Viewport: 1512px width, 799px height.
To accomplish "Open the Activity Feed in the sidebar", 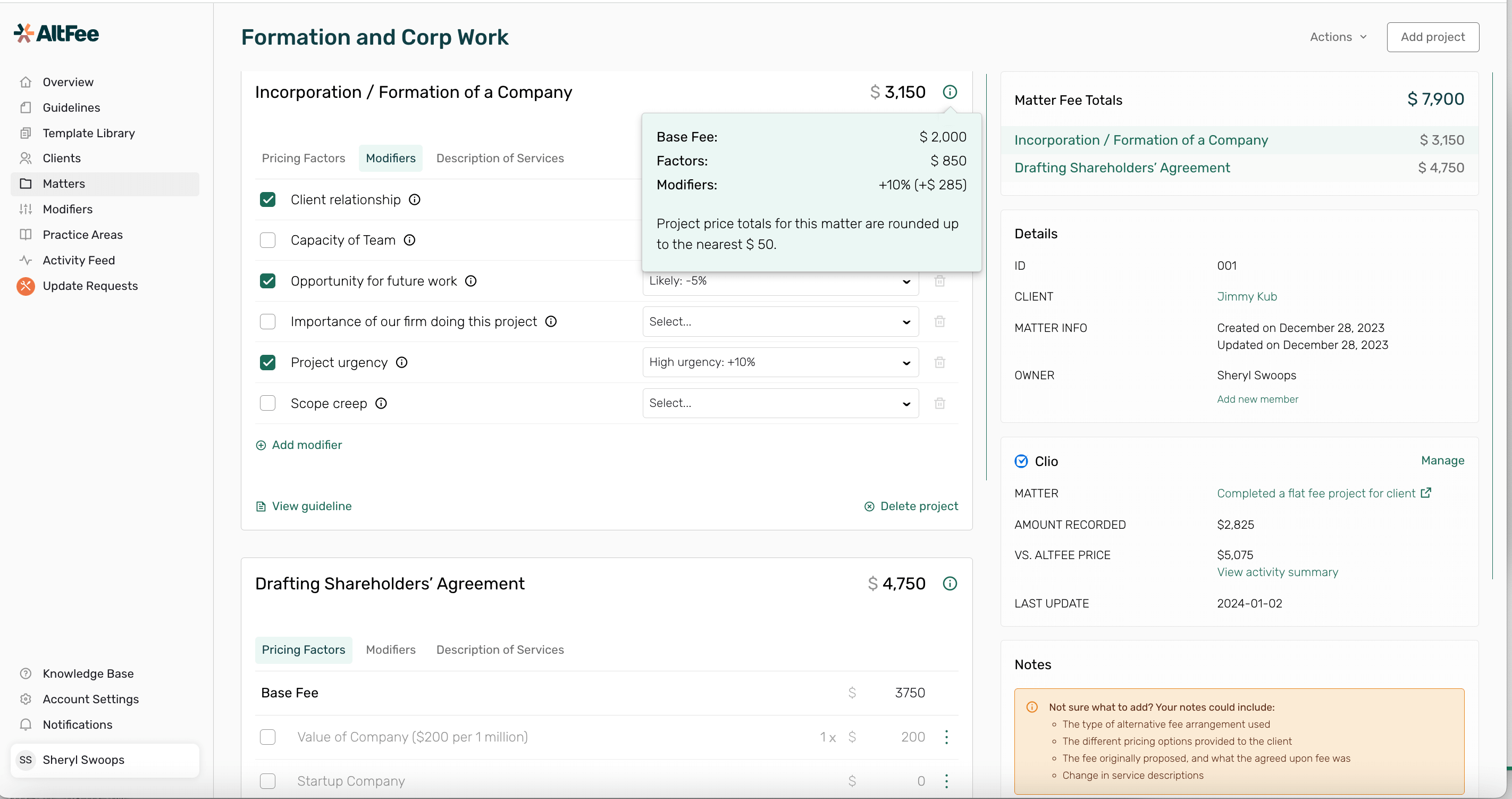I will coord(79,260).
